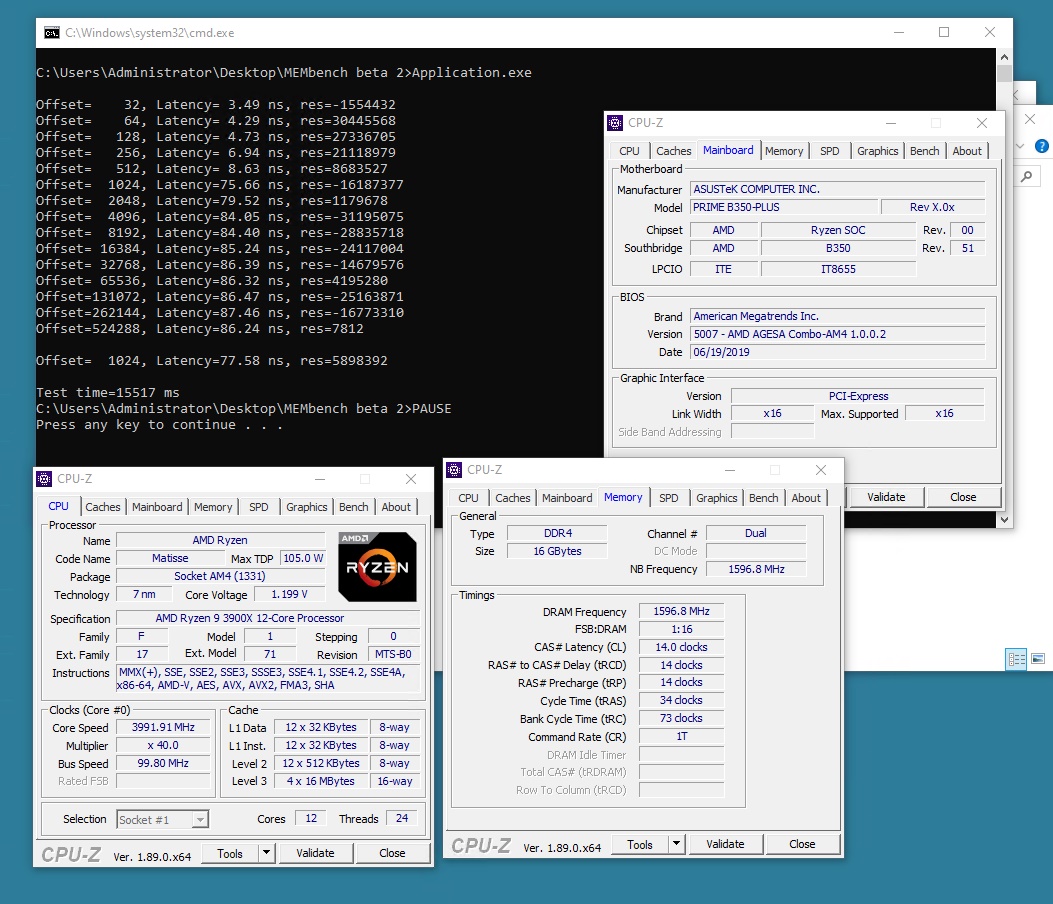Click the CPU-Z app icon in Mainboard window
1053x904 pixels.
pos(615,123)
